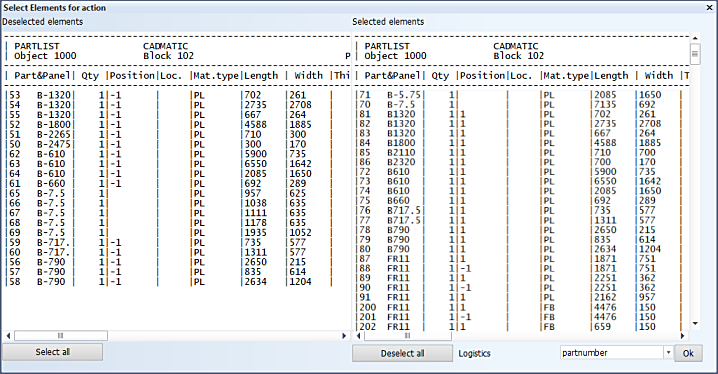Image resolution: width=718 pixels, height=374 pixels.
Task: Click the right panel's scroll up arrow
Action: [695, 38]
